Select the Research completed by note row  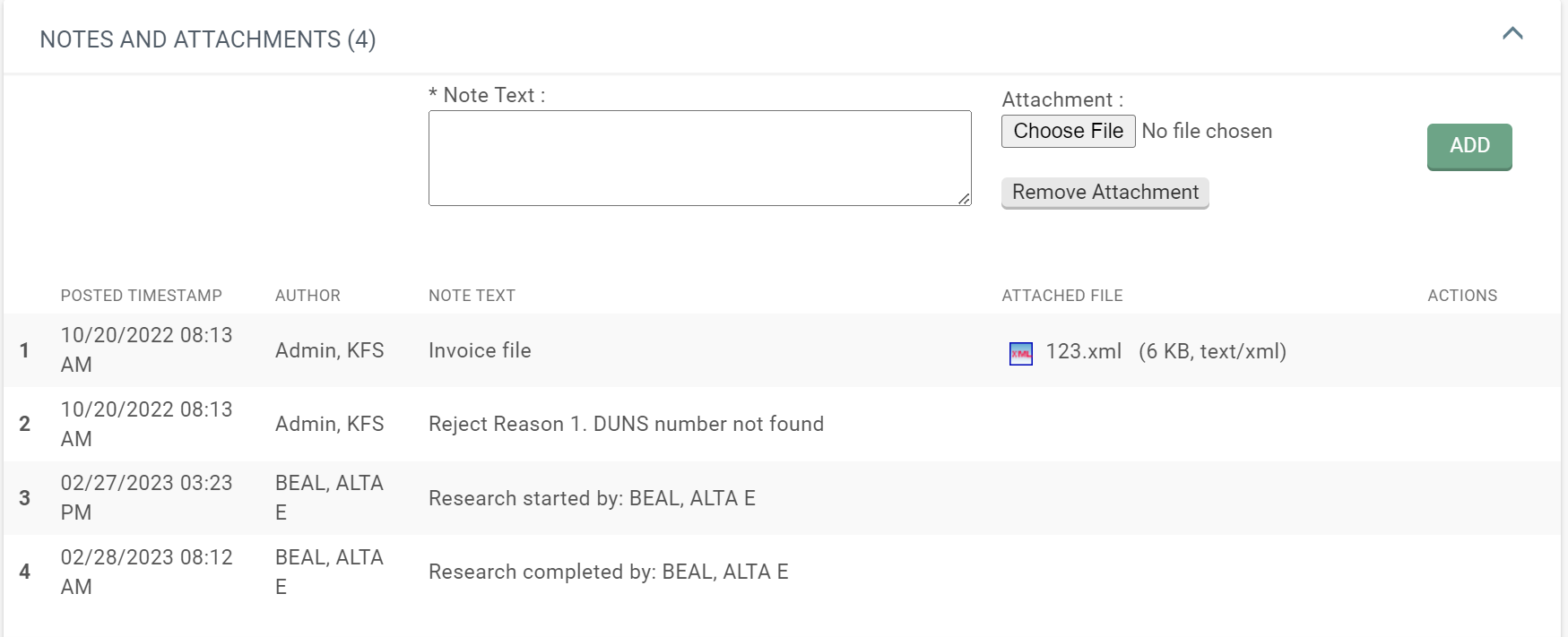point(782,572)
